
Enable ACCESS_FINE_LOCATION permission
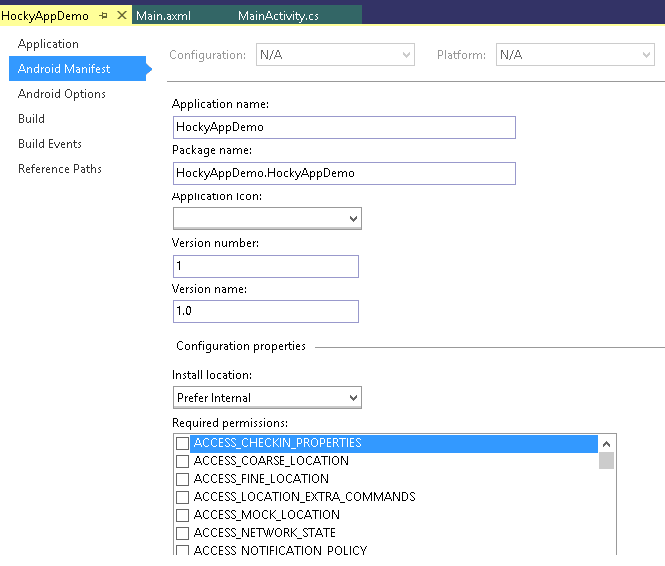(x=182, y=479)
